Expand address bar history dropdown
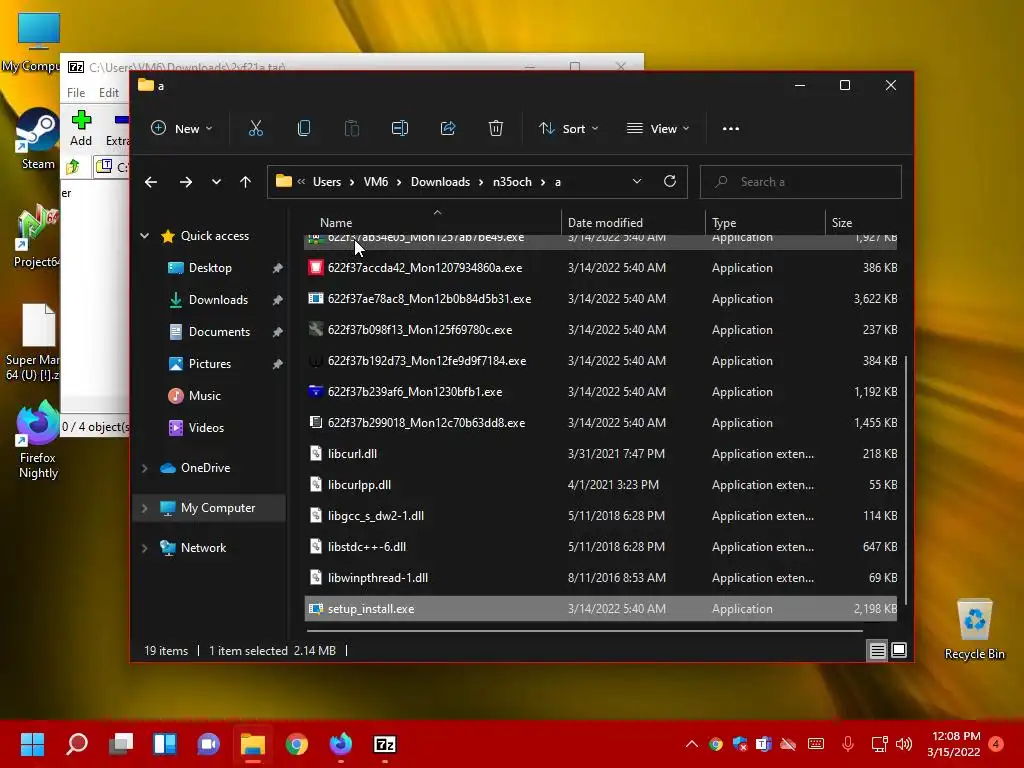The width and height of the screenshot is (1024, 768). (637, 182)
